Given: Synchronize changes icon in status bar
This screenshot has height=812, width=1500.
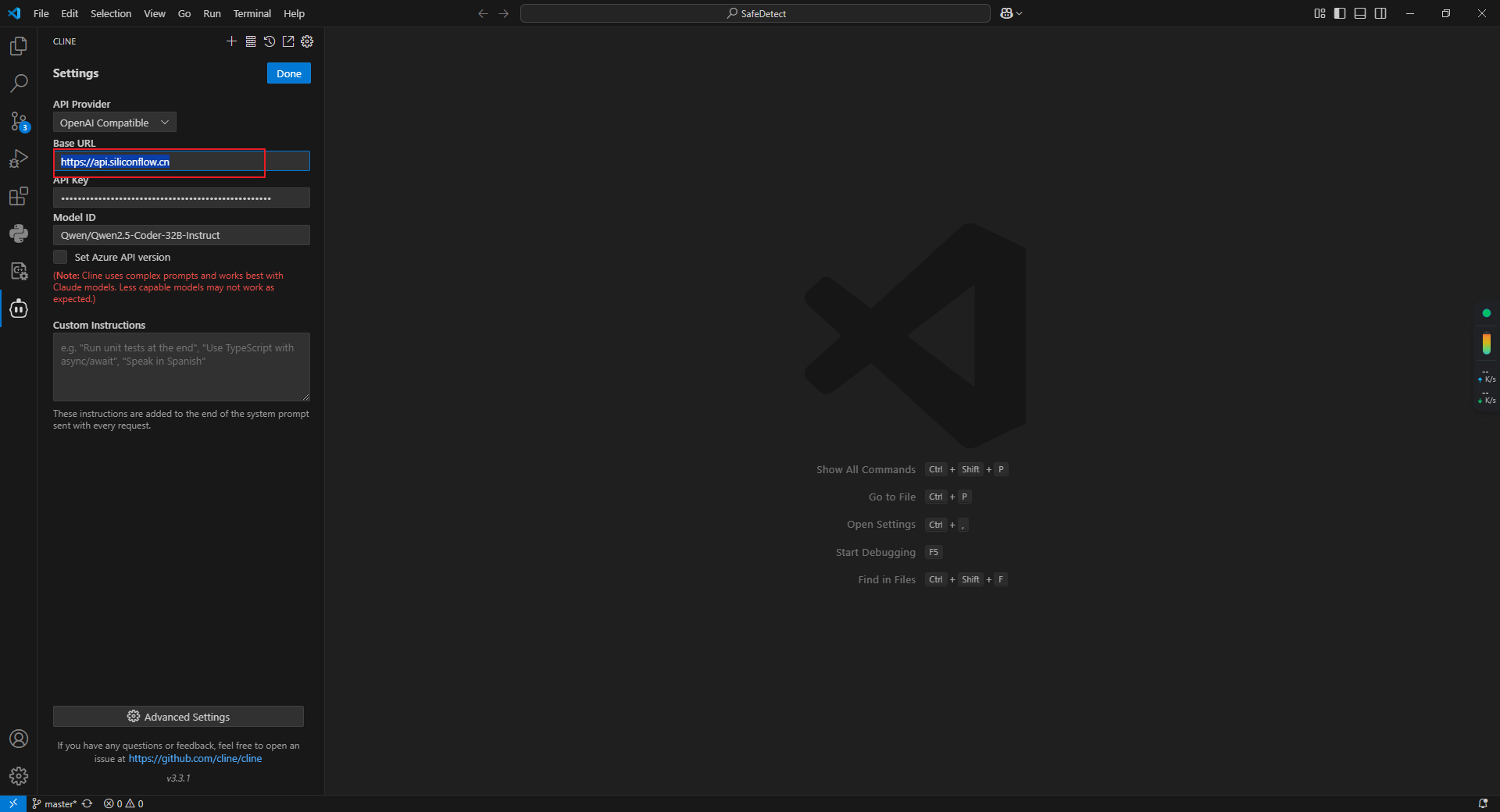Looking at the screenshot, I should [87, 803].
